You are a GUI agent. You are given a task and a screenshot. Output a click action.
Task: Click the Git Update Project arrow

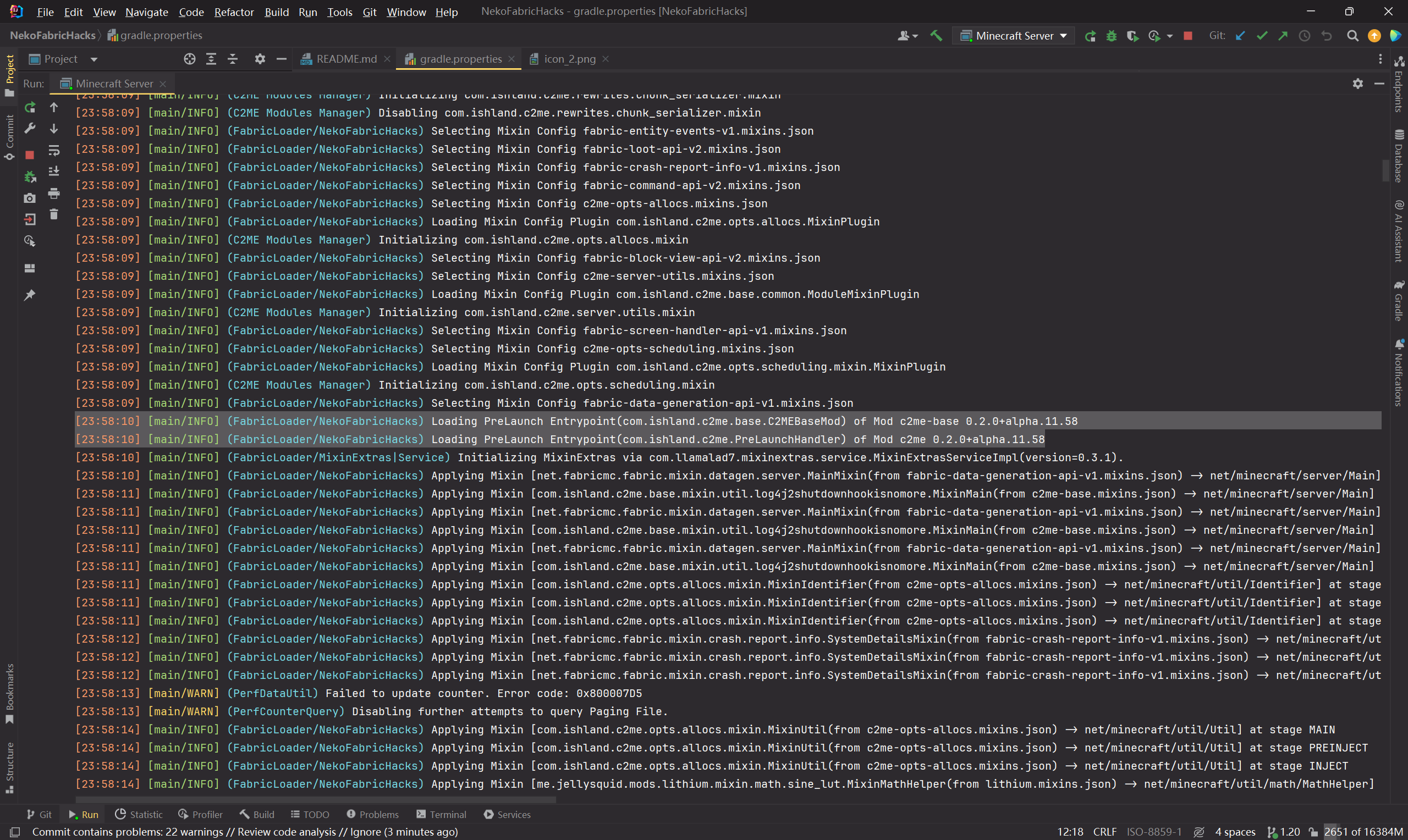click(x=1240, y=36)
